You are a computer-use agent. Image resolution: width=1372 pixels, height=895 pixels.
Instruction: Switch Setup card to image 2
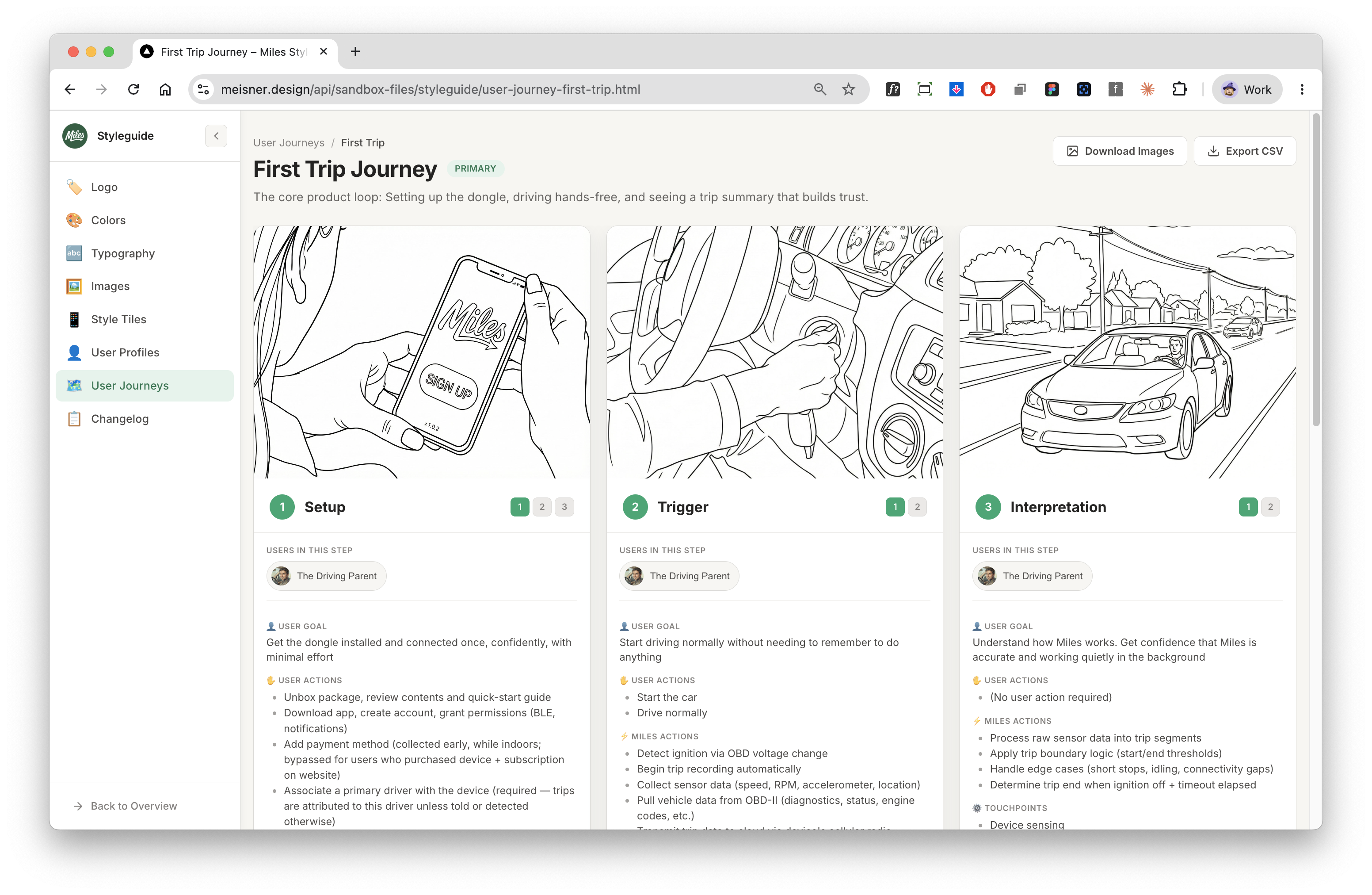point(542,507)
